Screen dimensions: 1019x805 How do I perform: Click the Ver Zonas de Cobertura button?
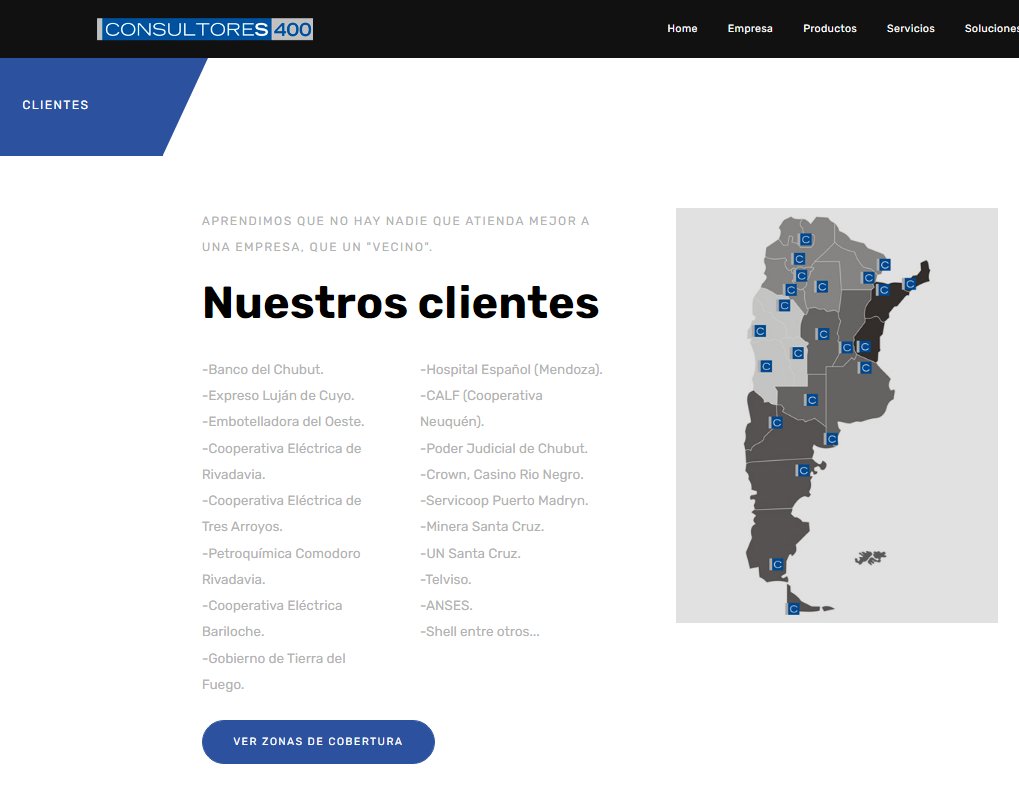point(318,741)
